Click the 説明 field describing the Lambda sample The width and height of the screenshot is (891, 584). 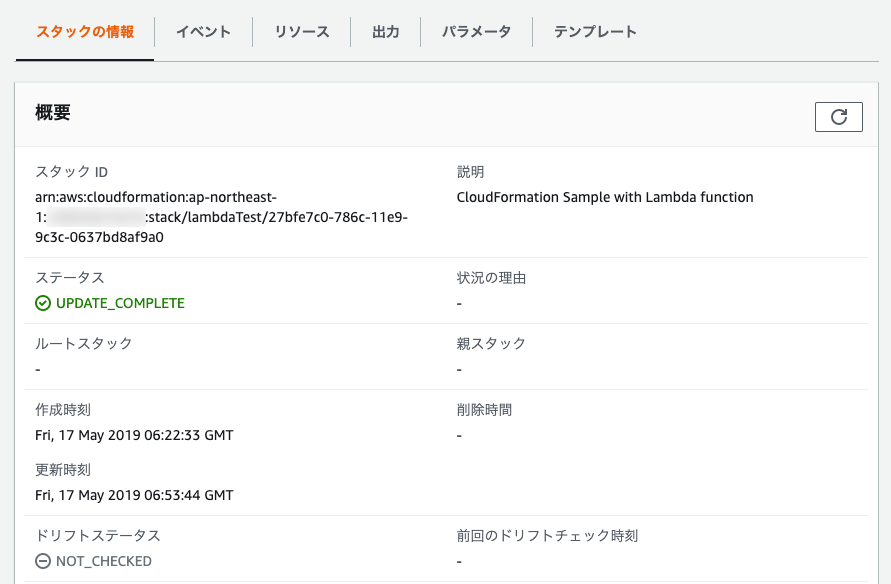pyautogui.click(x=604, y=197)
